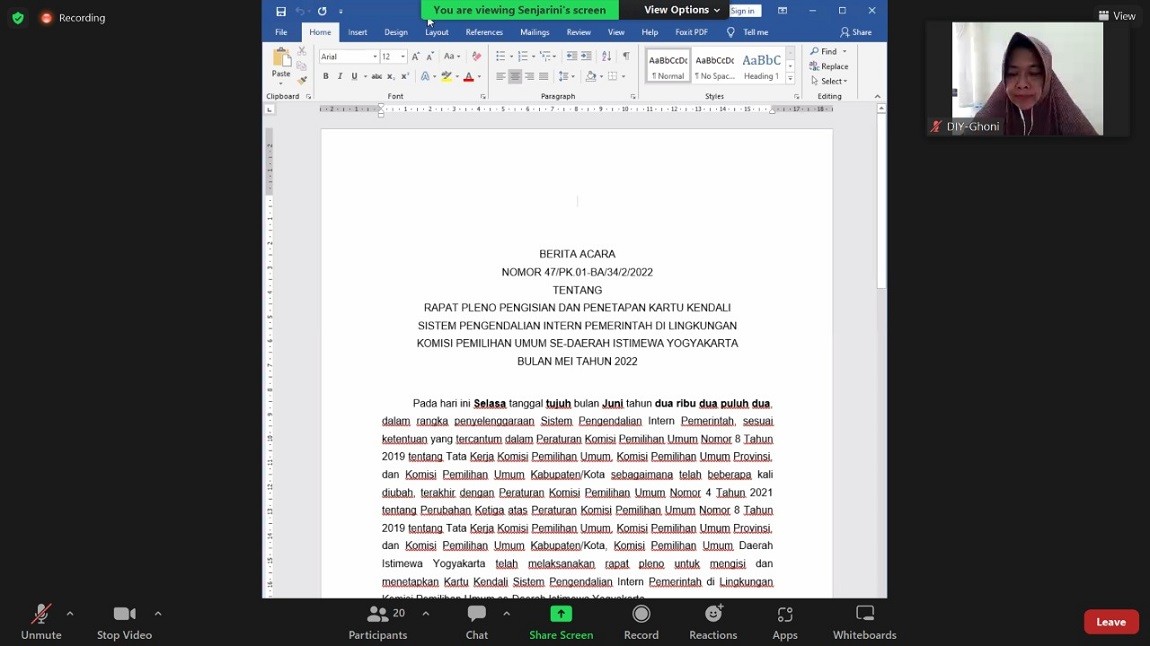1150x646 pixels.
Task: Switch to the Insert ribbon tab
Action: point(357,32)
